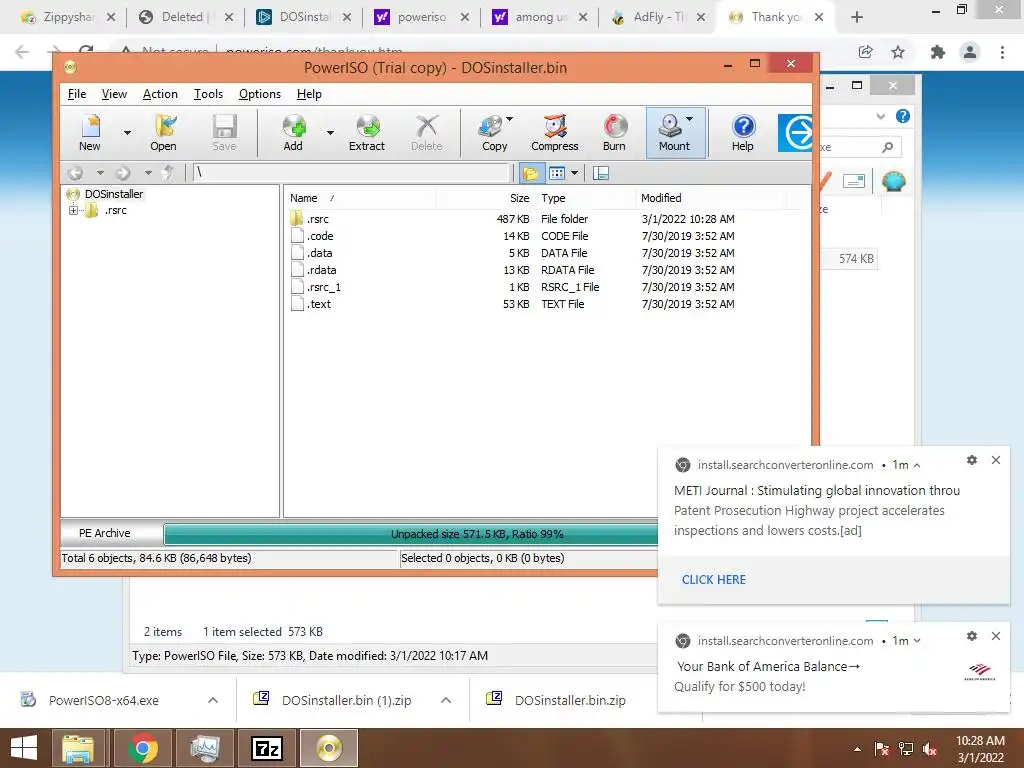Click the New toolbar icon in PowerISO

[90, 133]
